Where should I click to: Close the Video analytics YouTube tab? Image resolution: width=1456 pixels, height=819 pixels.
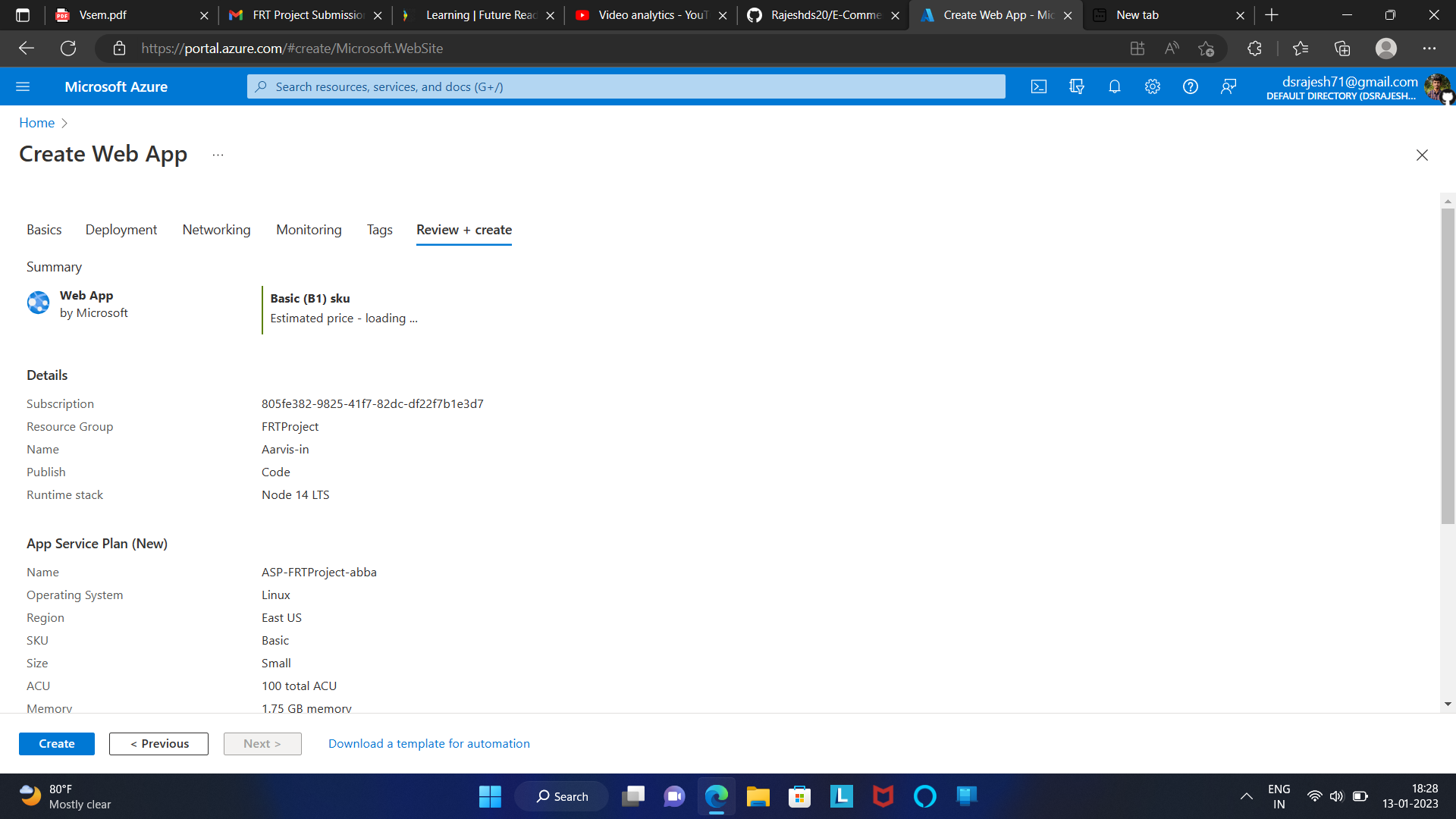coord(723,15)
